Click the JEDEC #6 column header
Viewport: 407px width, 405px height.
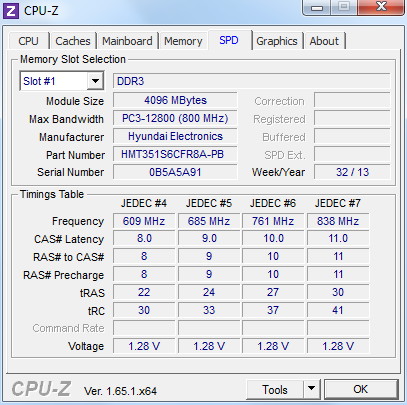click(x=273, y=203)
